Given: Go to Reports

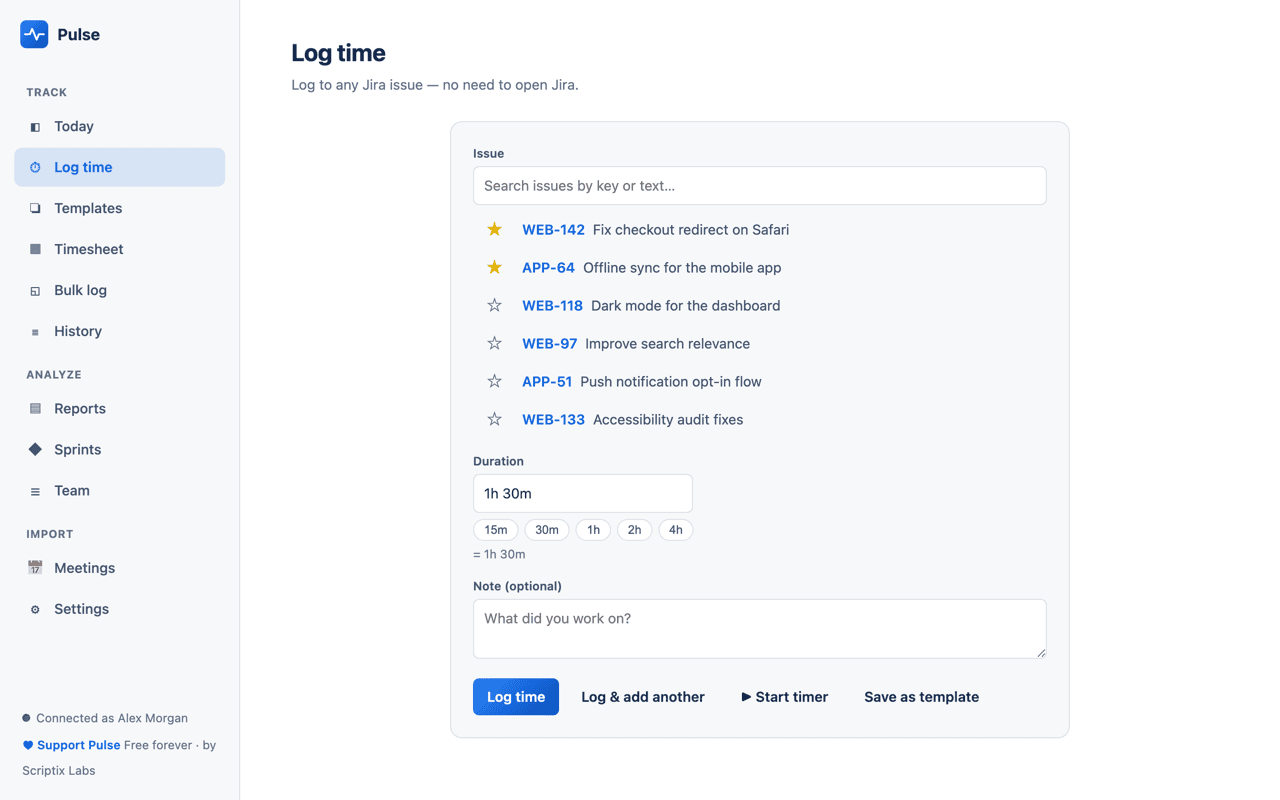Looking at the screenshot, I should (119, 409).
